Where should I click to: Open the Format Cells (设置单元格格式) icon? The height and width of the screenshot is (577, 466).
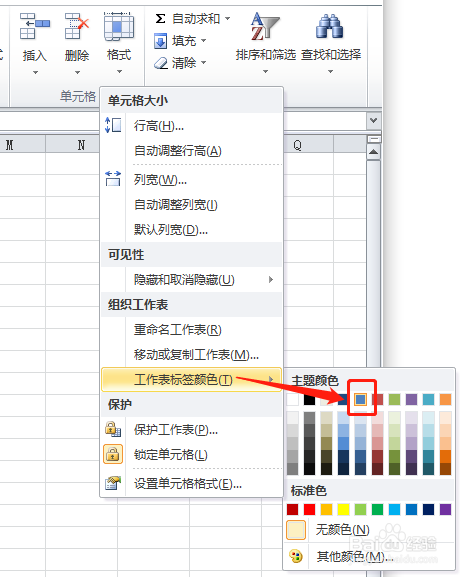[113, 483]
